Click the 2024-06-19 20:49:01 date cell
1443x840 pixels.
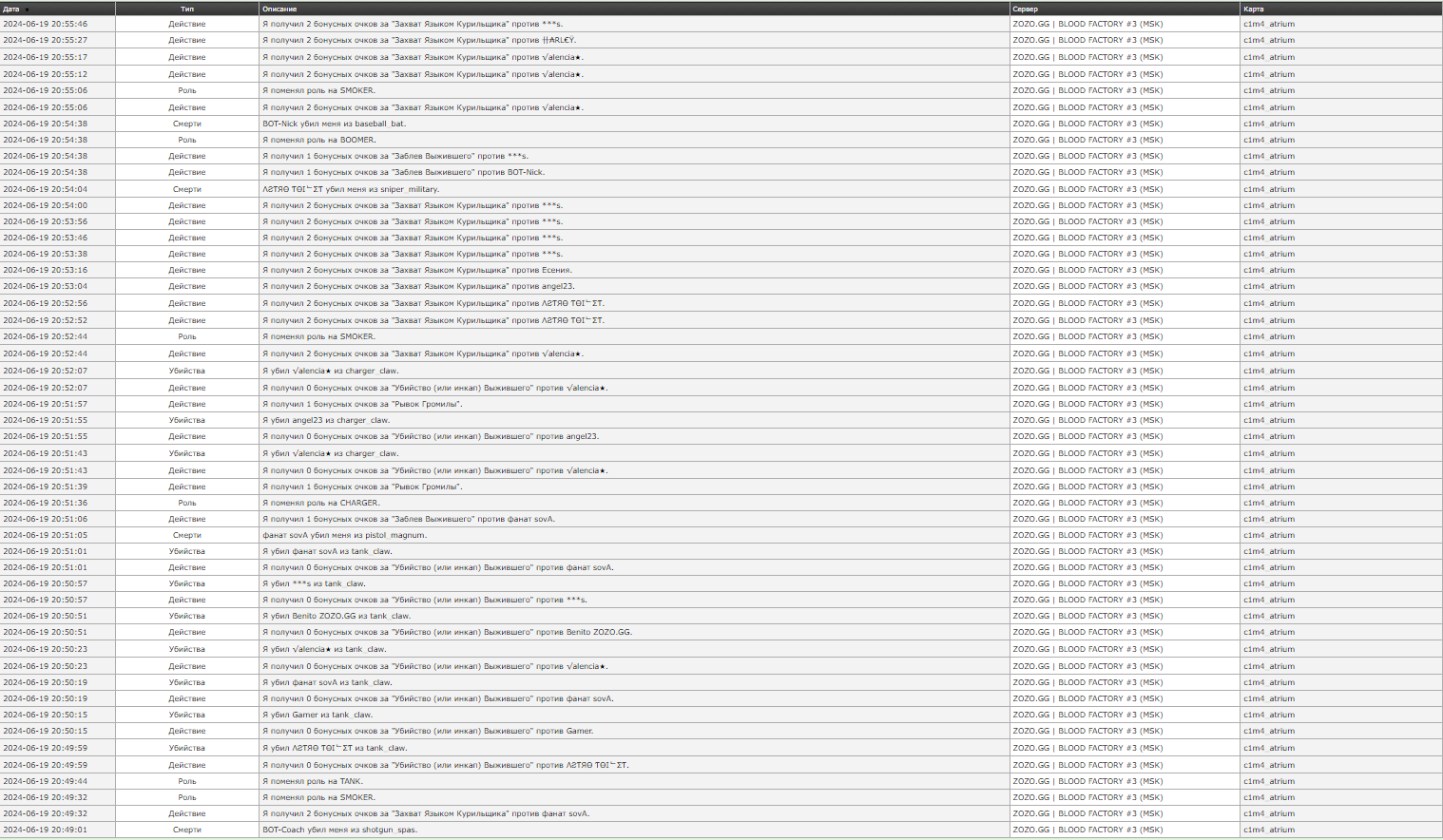pyautogui.click(x=45, y=830)
